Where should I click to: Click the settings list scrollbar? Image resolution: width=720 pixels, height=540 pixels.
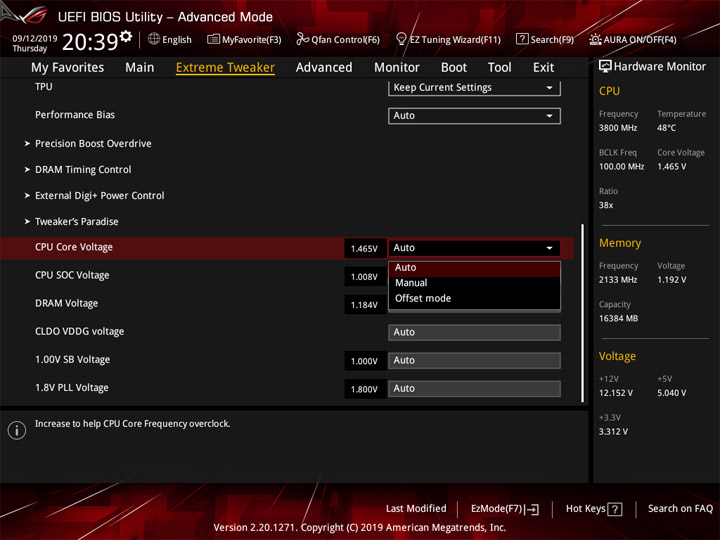pyautogui.click(x=583, y=313)
